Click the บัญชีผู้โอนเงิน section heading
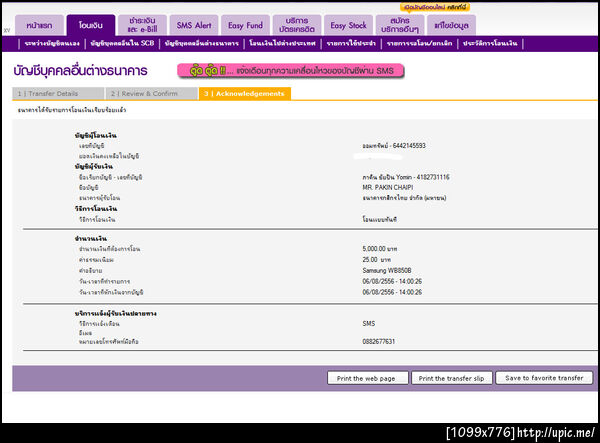The height and width of the screenshot is (443, 600). click(x=96, y=135)
